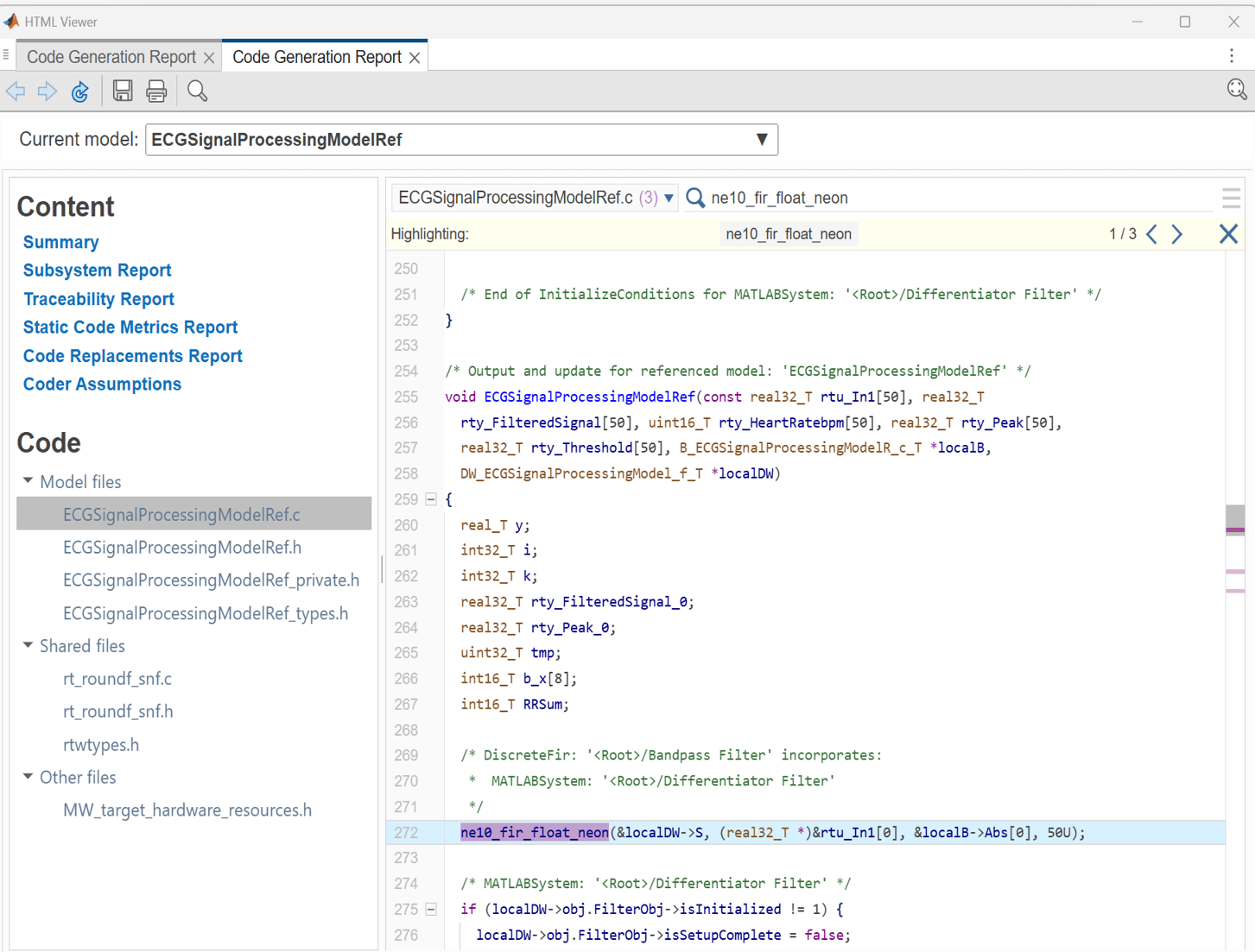Open the ECGSignalProcessingModelRef.c file dropdown
This screenshot has height=952, width=1255.
click(x=535, y=198)
